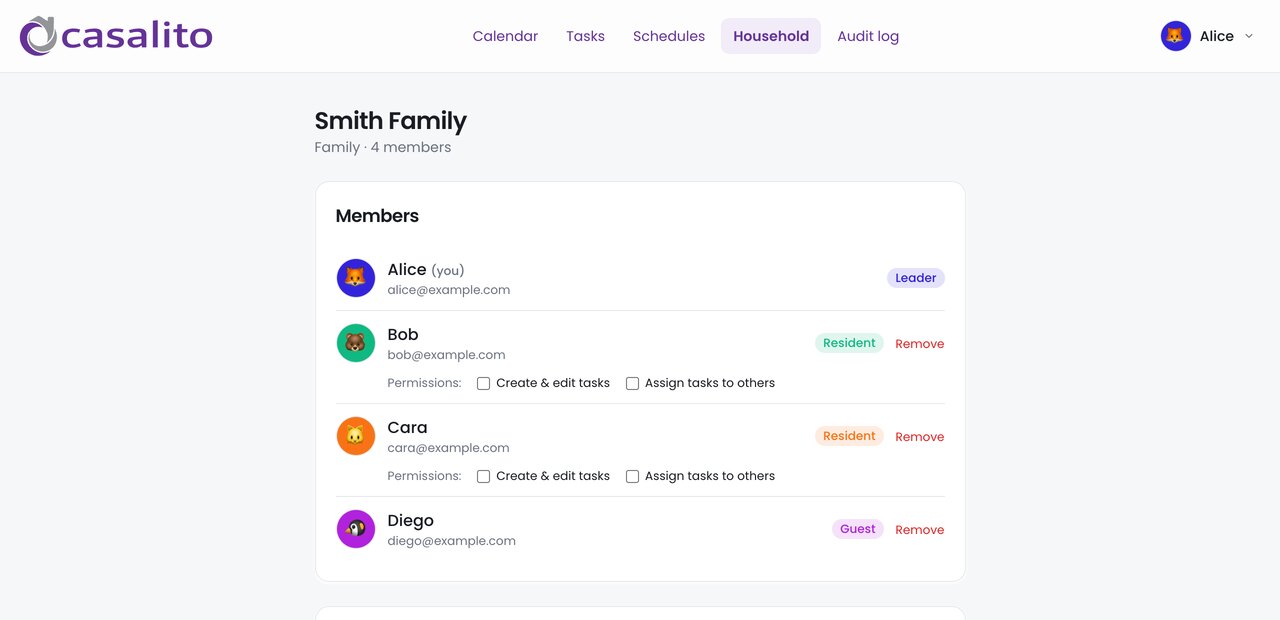The width and height of the screenshot is (1280, 620).
Task: Click the diego@example.com email text
Action: click(452, 541)
